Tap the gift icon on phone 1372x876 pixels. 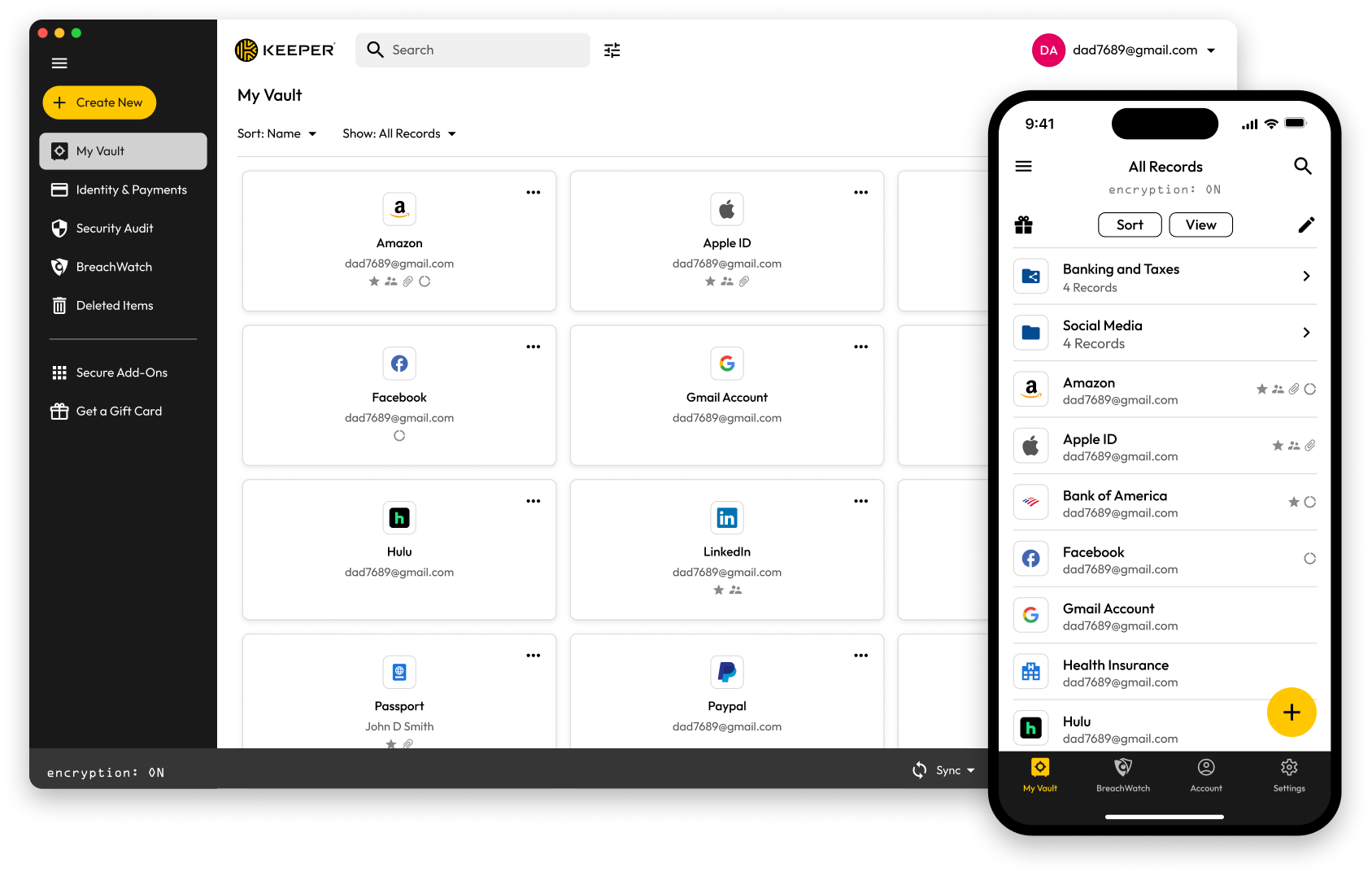tap(1024, 225)
